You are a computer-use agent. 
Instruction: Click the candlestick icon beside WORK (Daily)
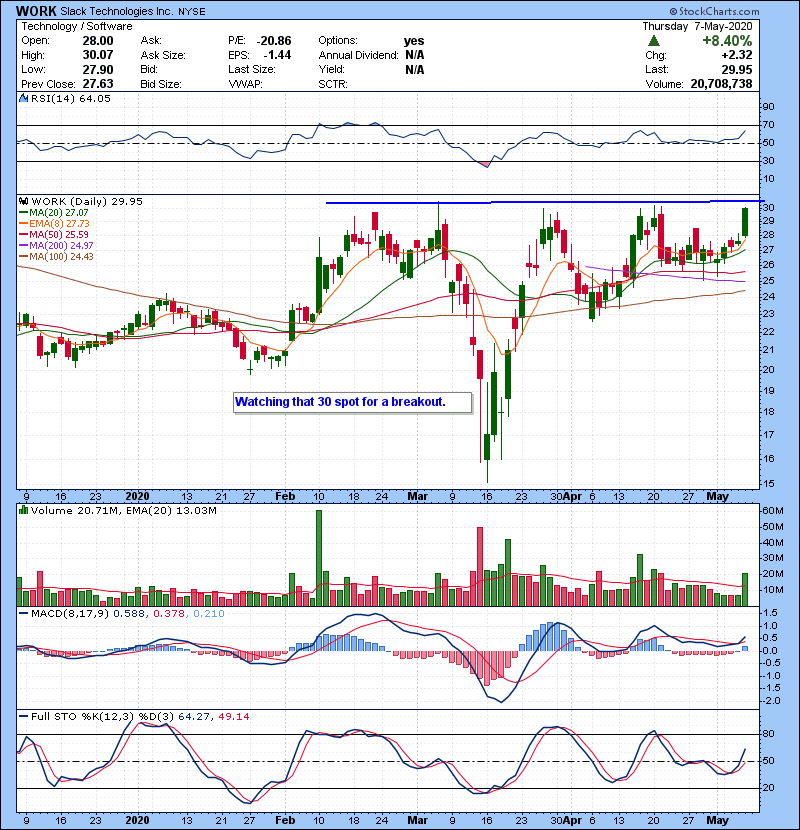(23, 201)
